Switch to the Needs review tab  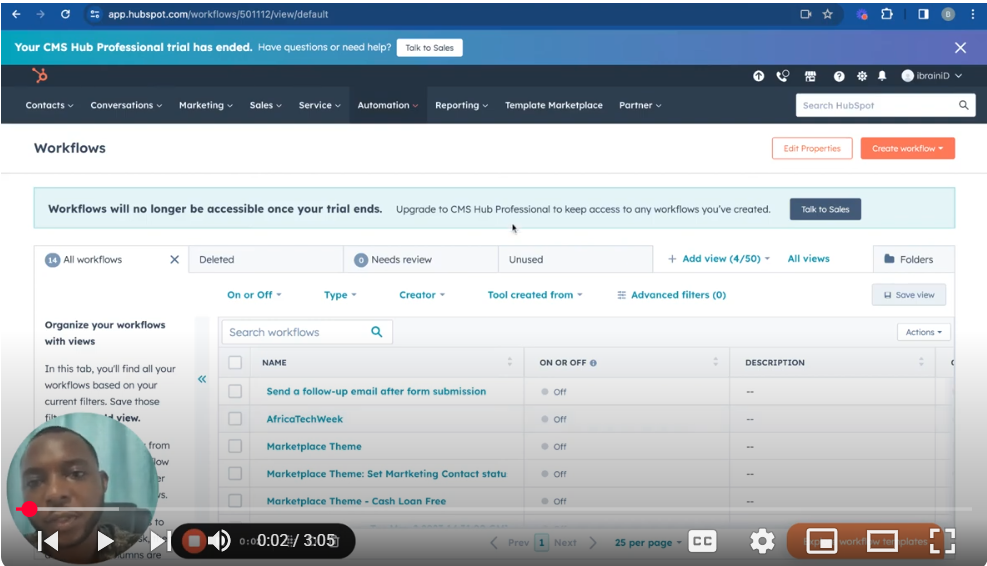420,259
